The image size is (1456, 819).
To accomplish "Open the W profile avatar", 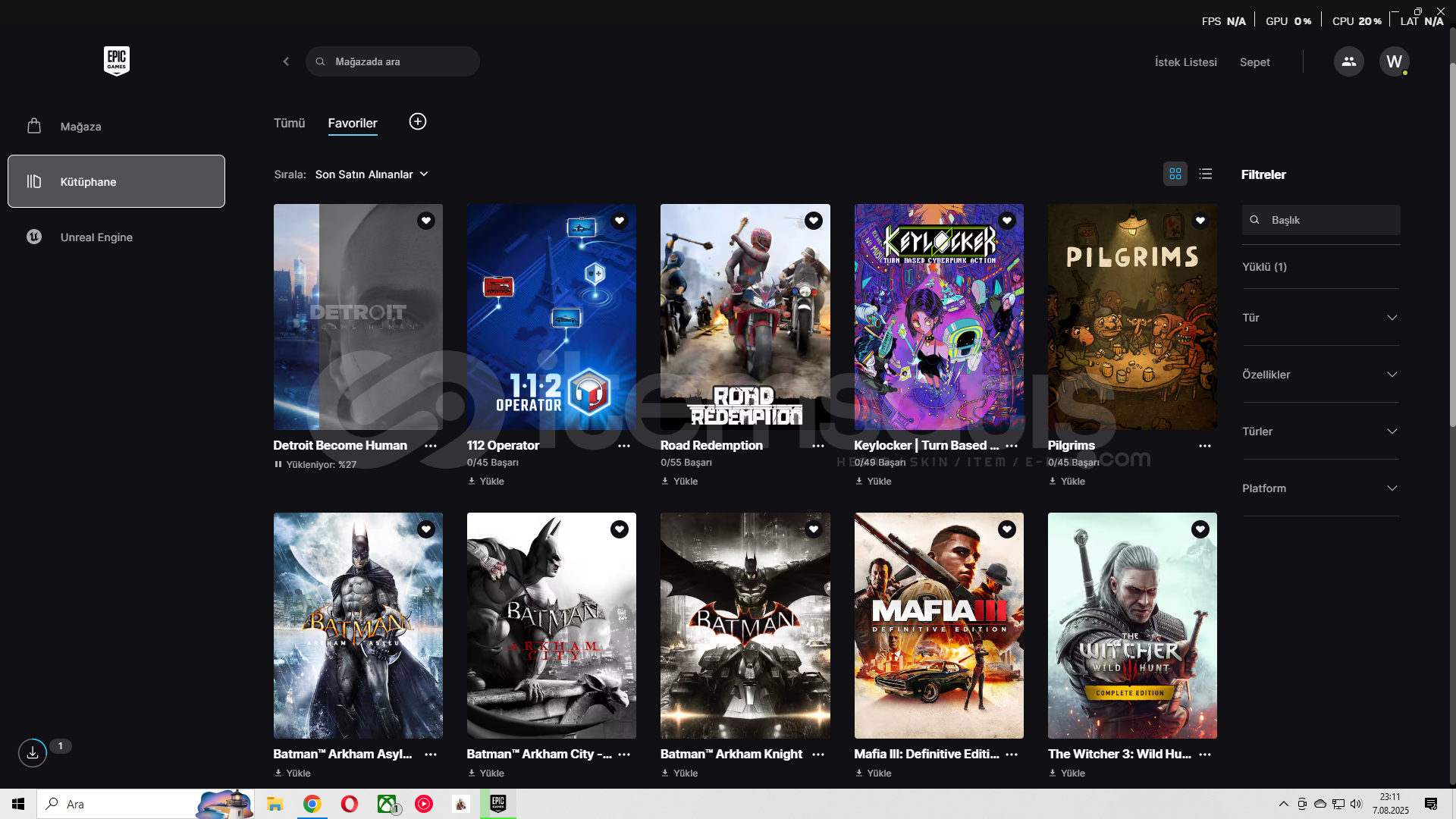I will pos(1394,61).
